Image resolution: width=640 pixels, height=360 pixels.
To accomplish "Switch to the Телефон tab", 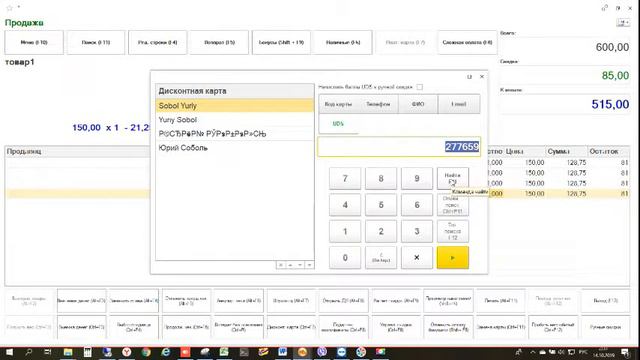I will (378, 104).
